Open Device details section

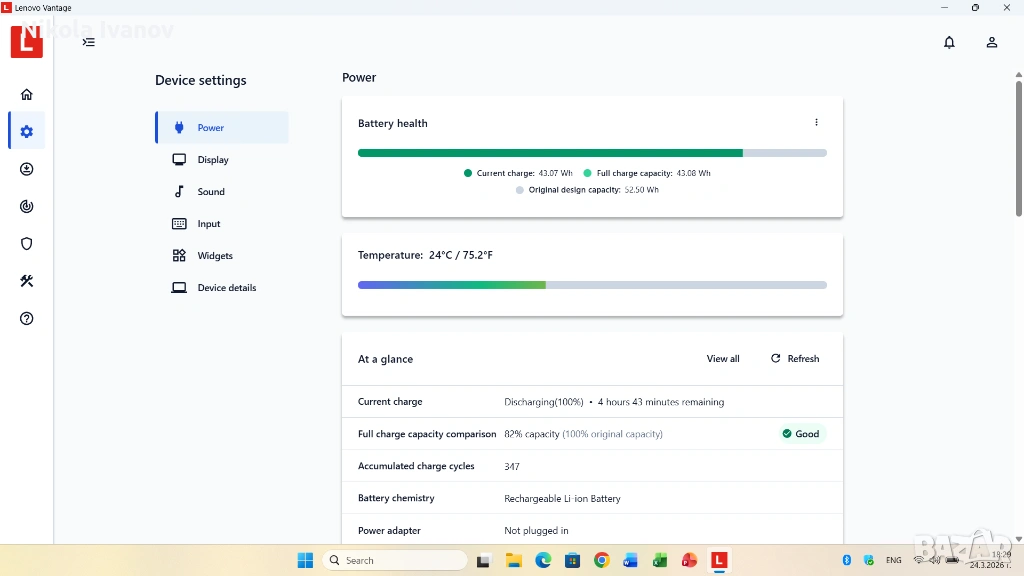226,288
